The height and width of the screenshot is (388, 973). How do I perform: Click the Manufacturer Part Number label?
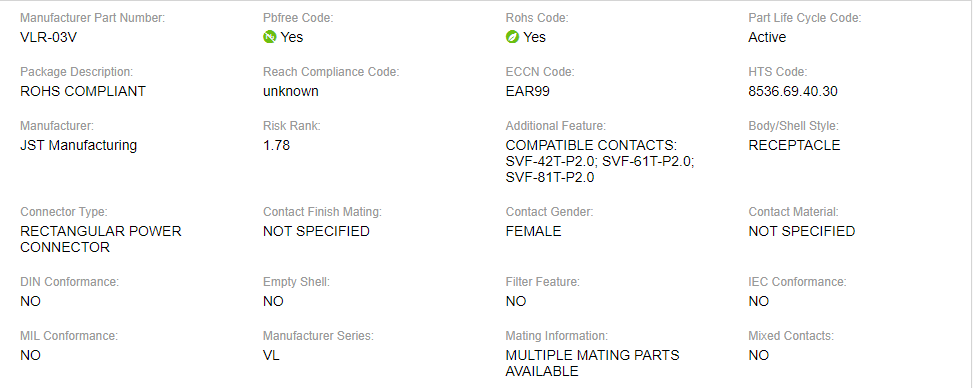pyautogui.click(x=92, y=18)
